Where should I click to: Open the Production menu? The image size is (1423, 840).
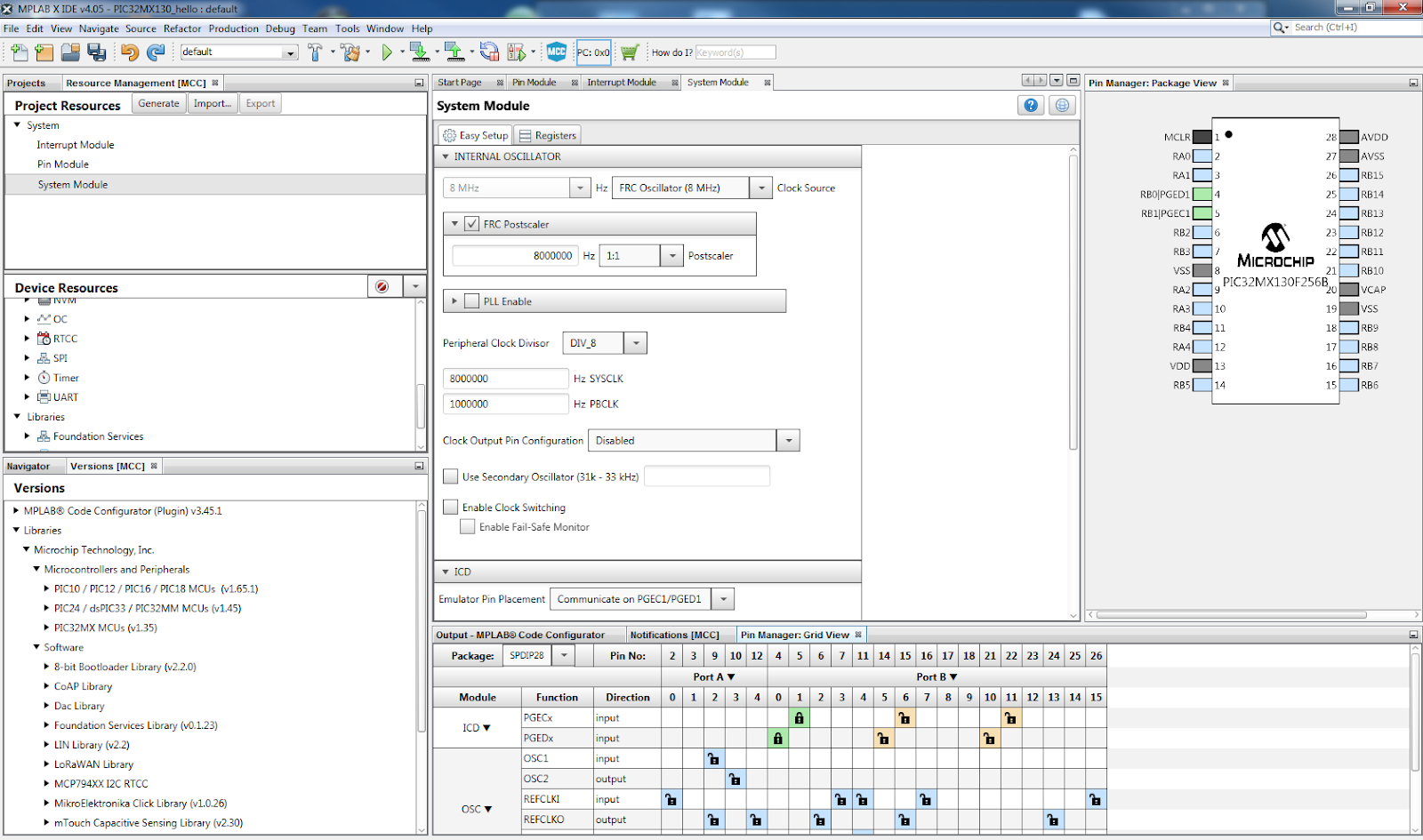point(234,28)
